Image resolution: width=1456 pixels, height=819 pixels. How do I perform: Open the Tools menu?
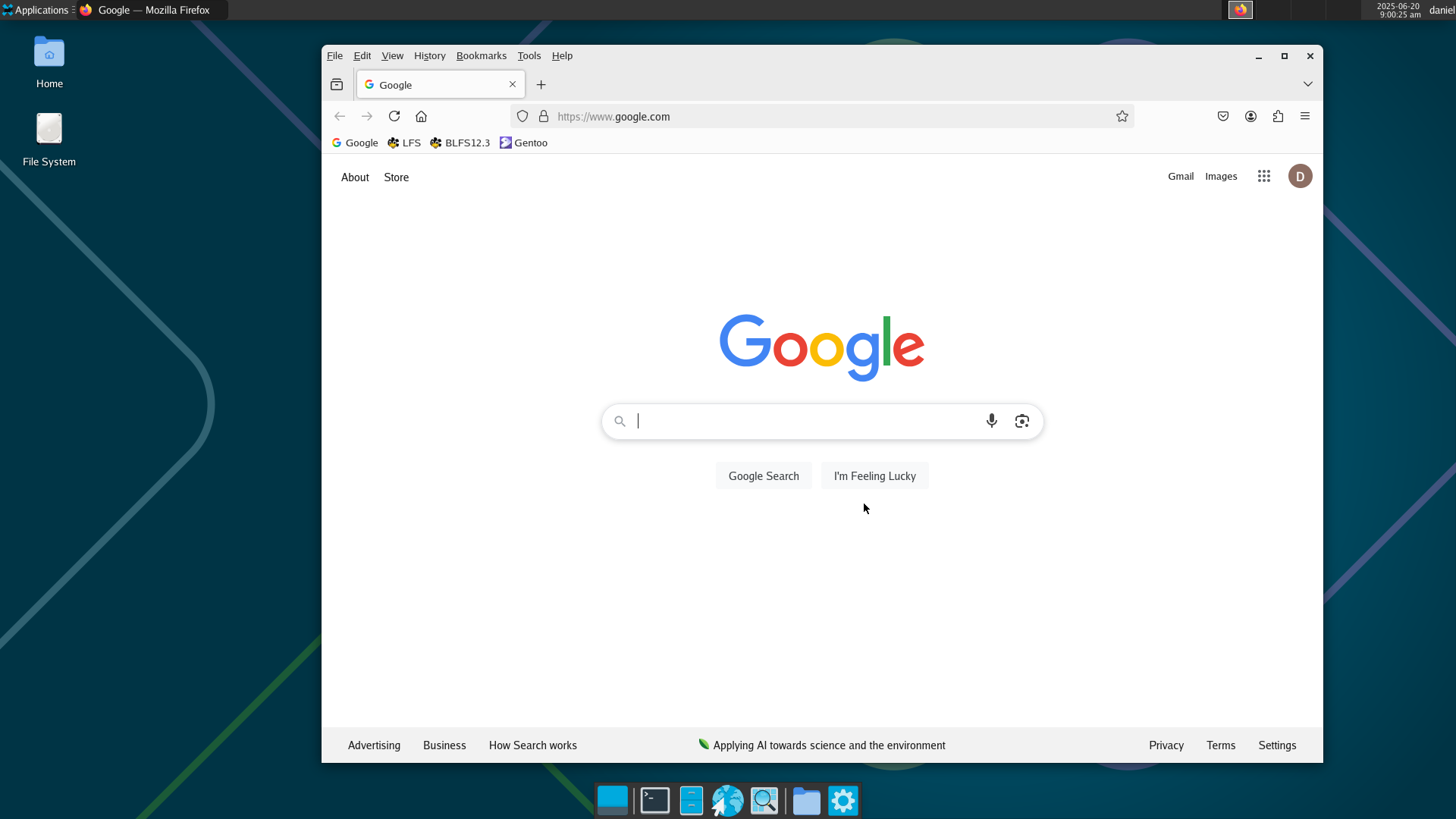pyautogui.click(x=529, y=55)
